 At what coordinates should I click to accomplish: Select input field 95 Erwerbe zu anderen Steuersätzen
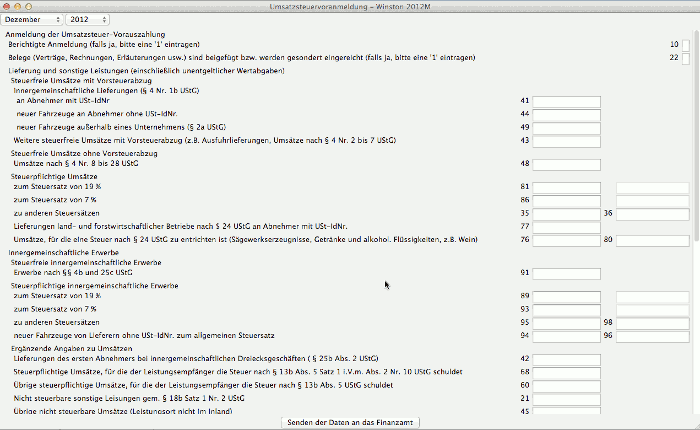(x=567, y=323)
